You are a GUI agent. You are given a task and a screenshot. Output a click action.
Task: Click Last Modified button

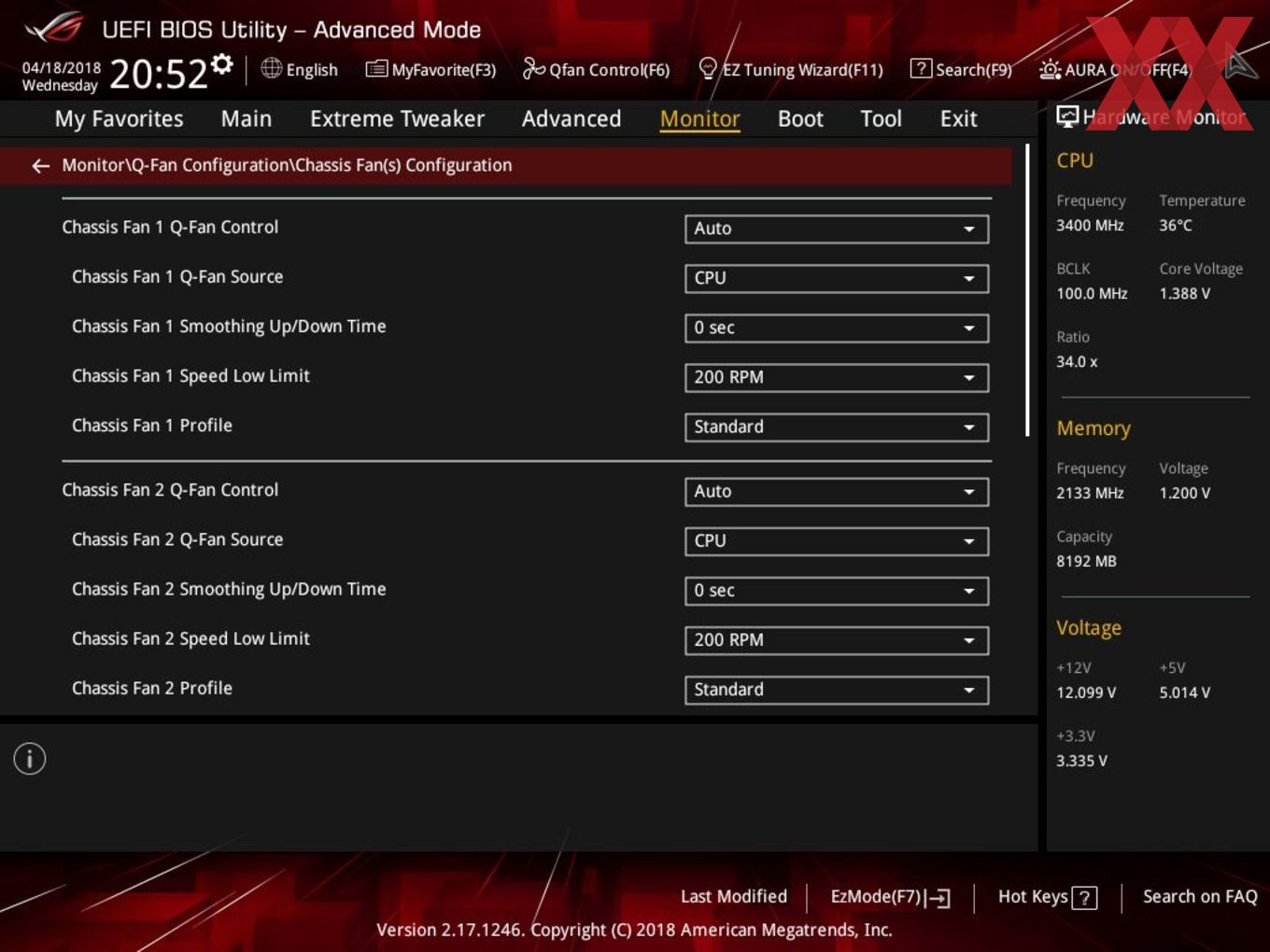point(734,896)
